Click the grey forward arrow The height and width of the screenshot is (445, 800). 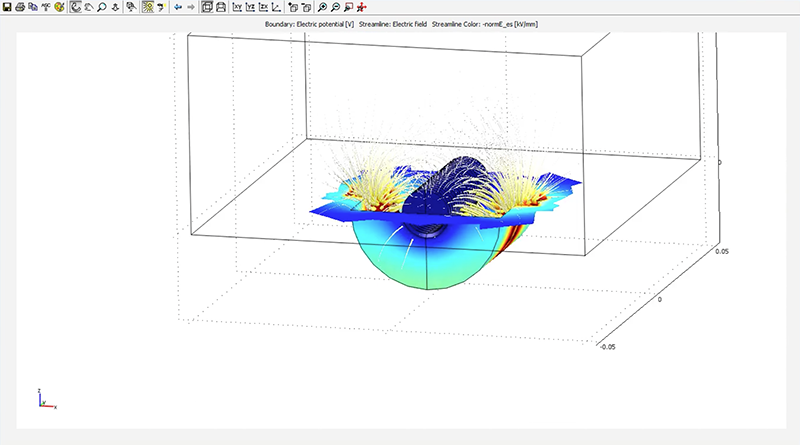click(x=190, y=7)
